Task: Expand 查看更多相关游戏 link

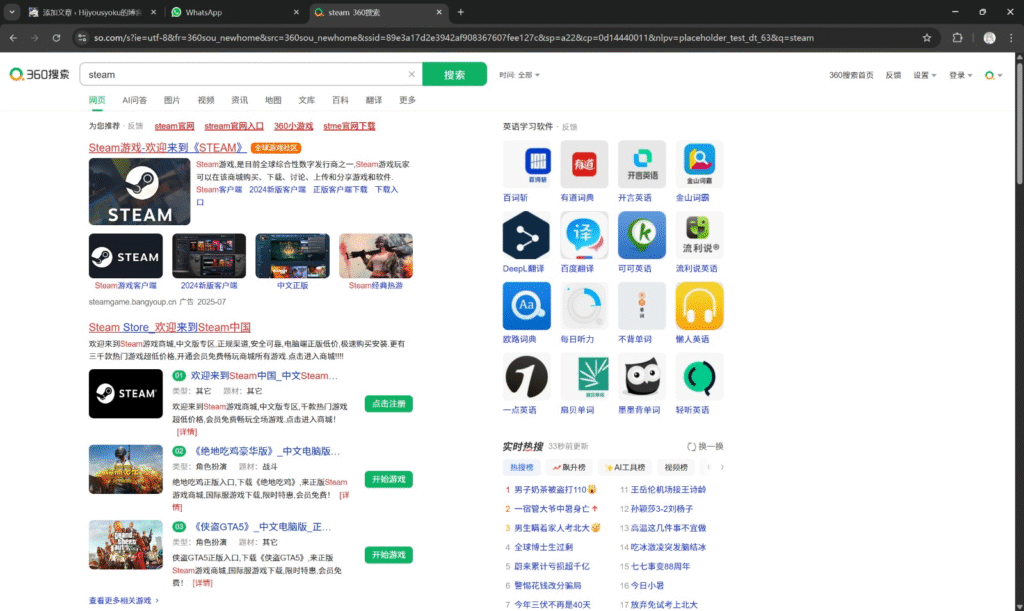Action: click(x=124, y=601)
